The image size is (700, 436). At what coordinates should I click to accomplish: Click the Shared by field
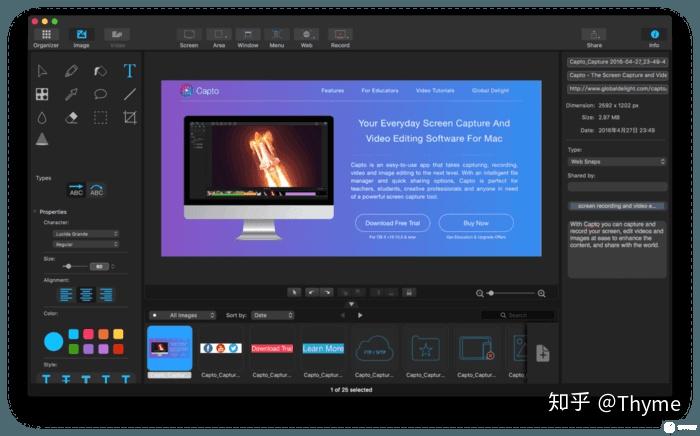point(617,187)
